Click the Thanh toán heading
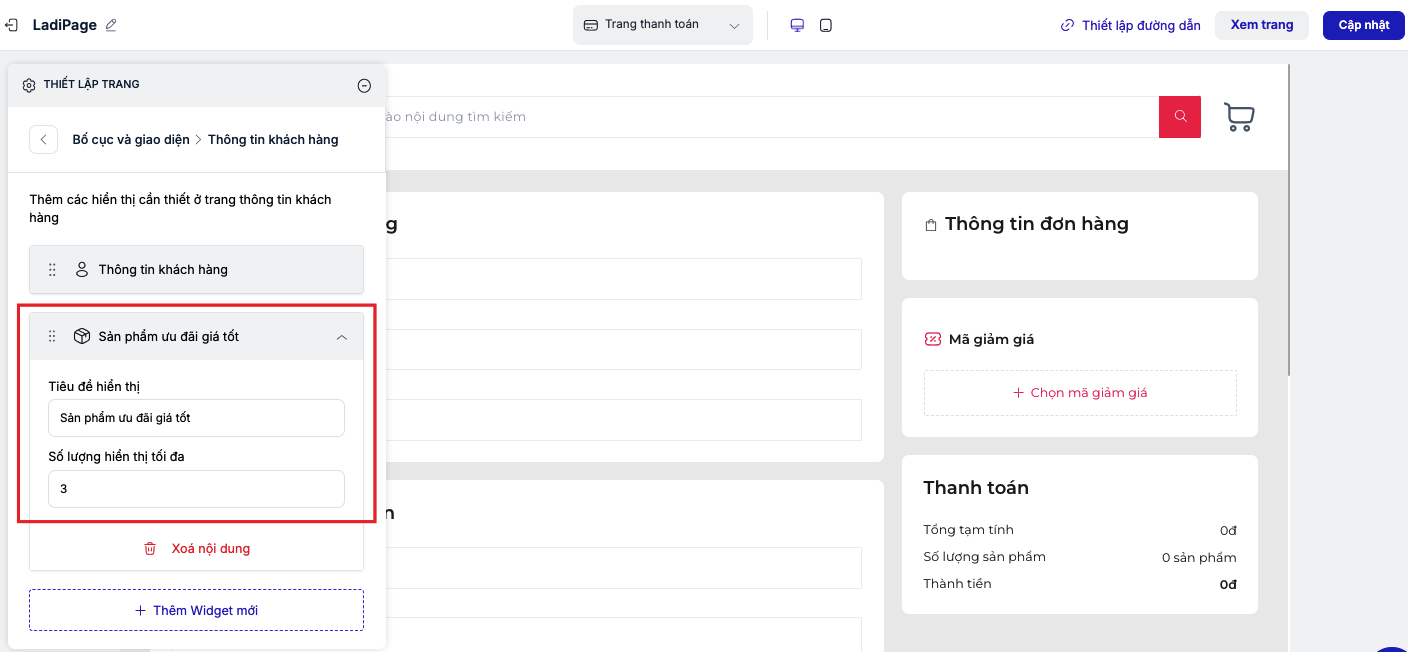Image resolution: width=1408 pixels, height=652 pixels. 976,488
